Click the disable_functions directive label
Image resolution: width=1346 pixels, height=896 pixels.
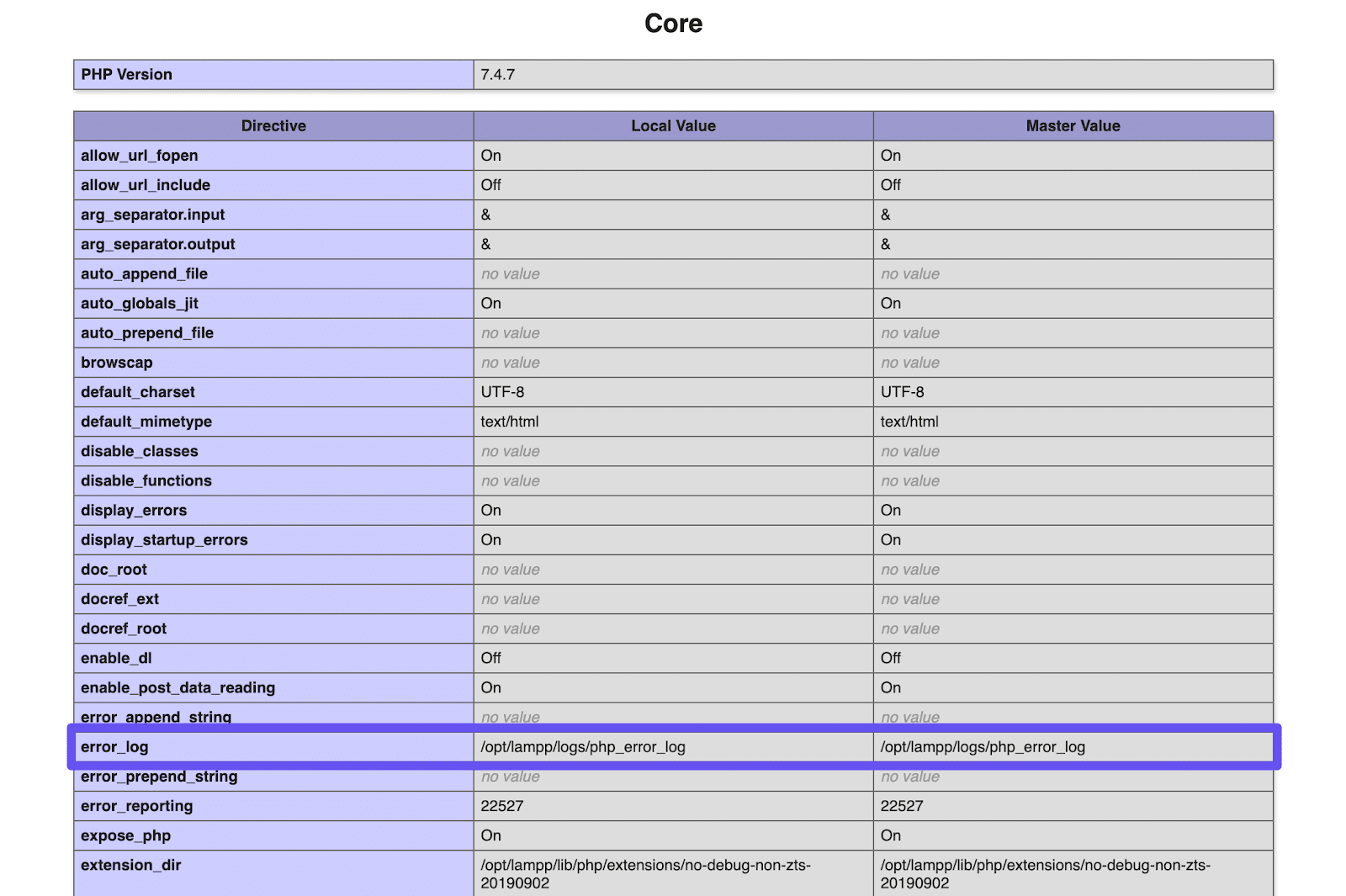click(146, 480)
